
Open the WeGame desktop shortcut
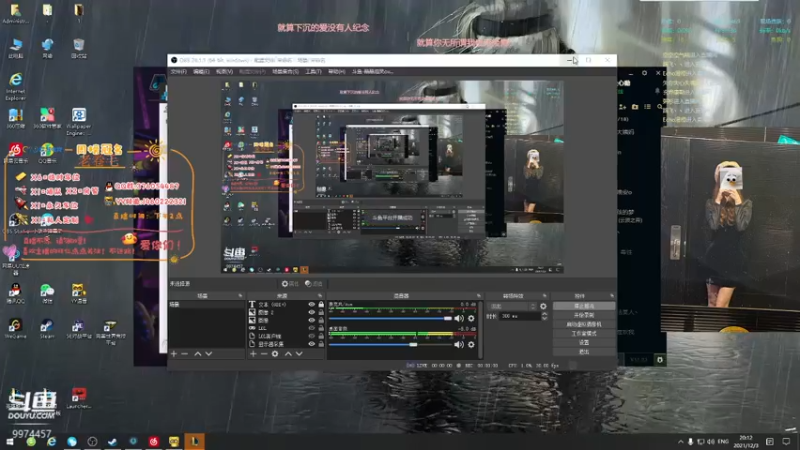point(15,329)
